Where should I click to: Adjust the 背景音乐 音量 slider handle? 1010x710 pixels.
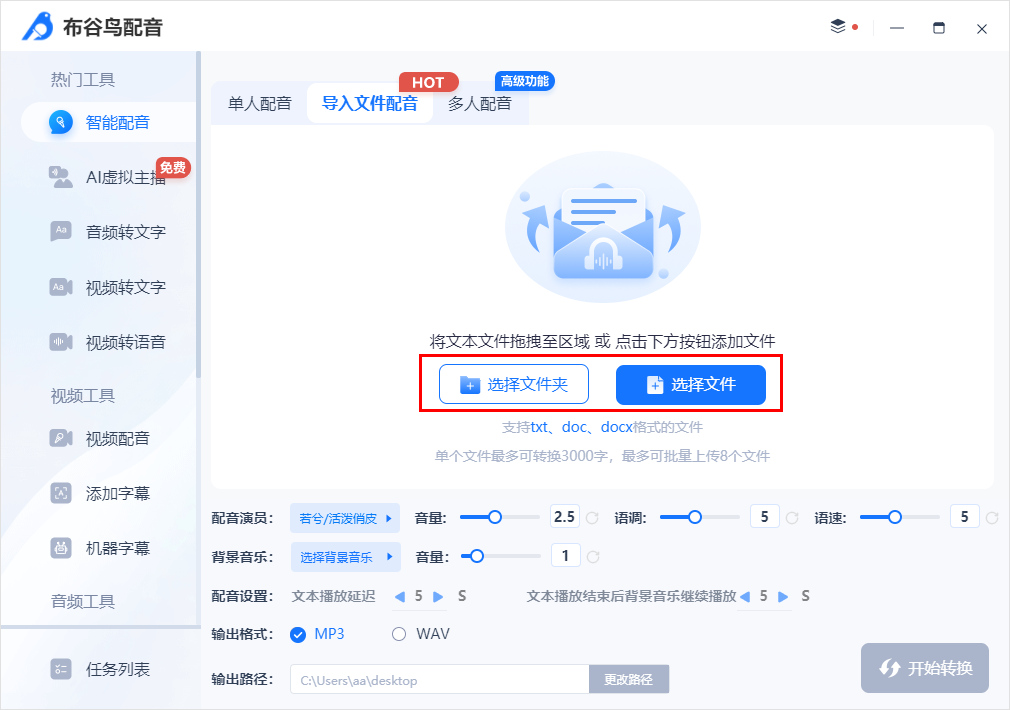(477, 556)
